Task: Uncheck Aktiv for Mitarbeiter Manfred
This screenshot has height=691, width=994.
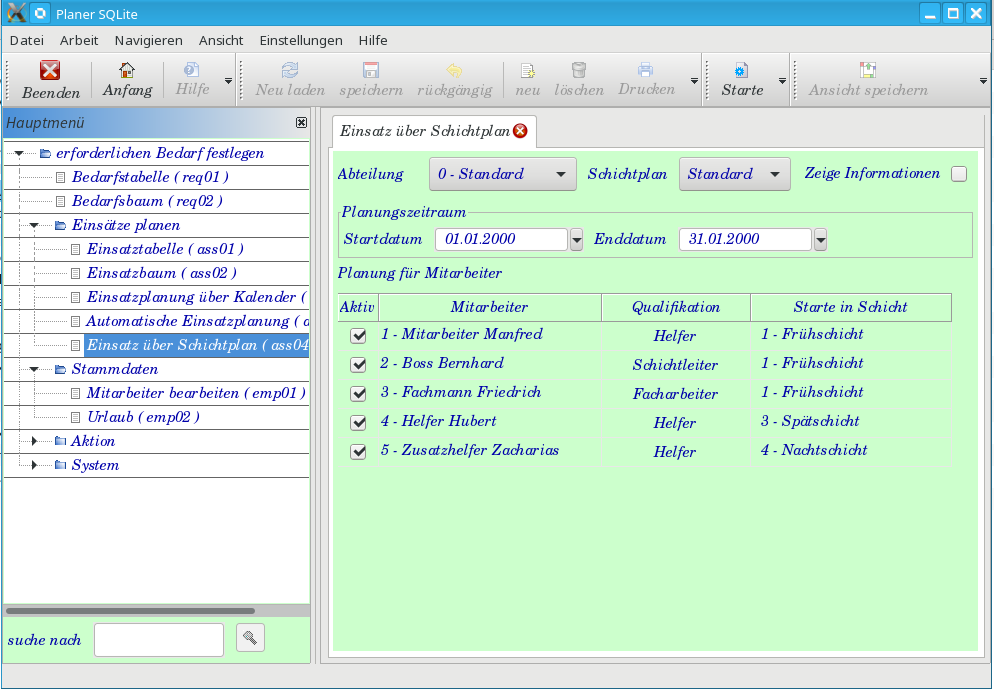Action: pyautogui.click(x=358, y=336)
